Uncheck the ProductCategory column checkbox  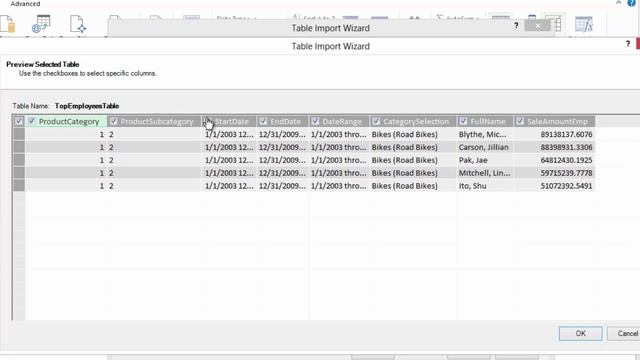pos(32,121)
